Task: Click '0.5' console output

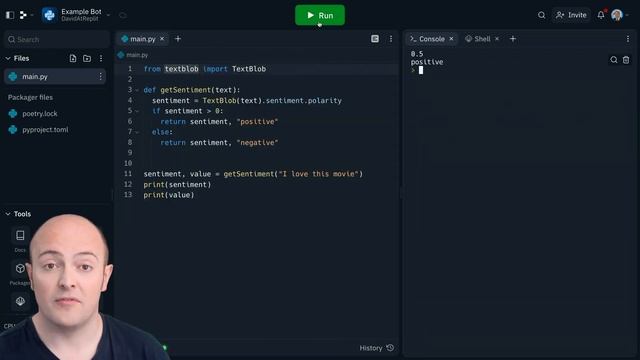Action: click(417, 54)
